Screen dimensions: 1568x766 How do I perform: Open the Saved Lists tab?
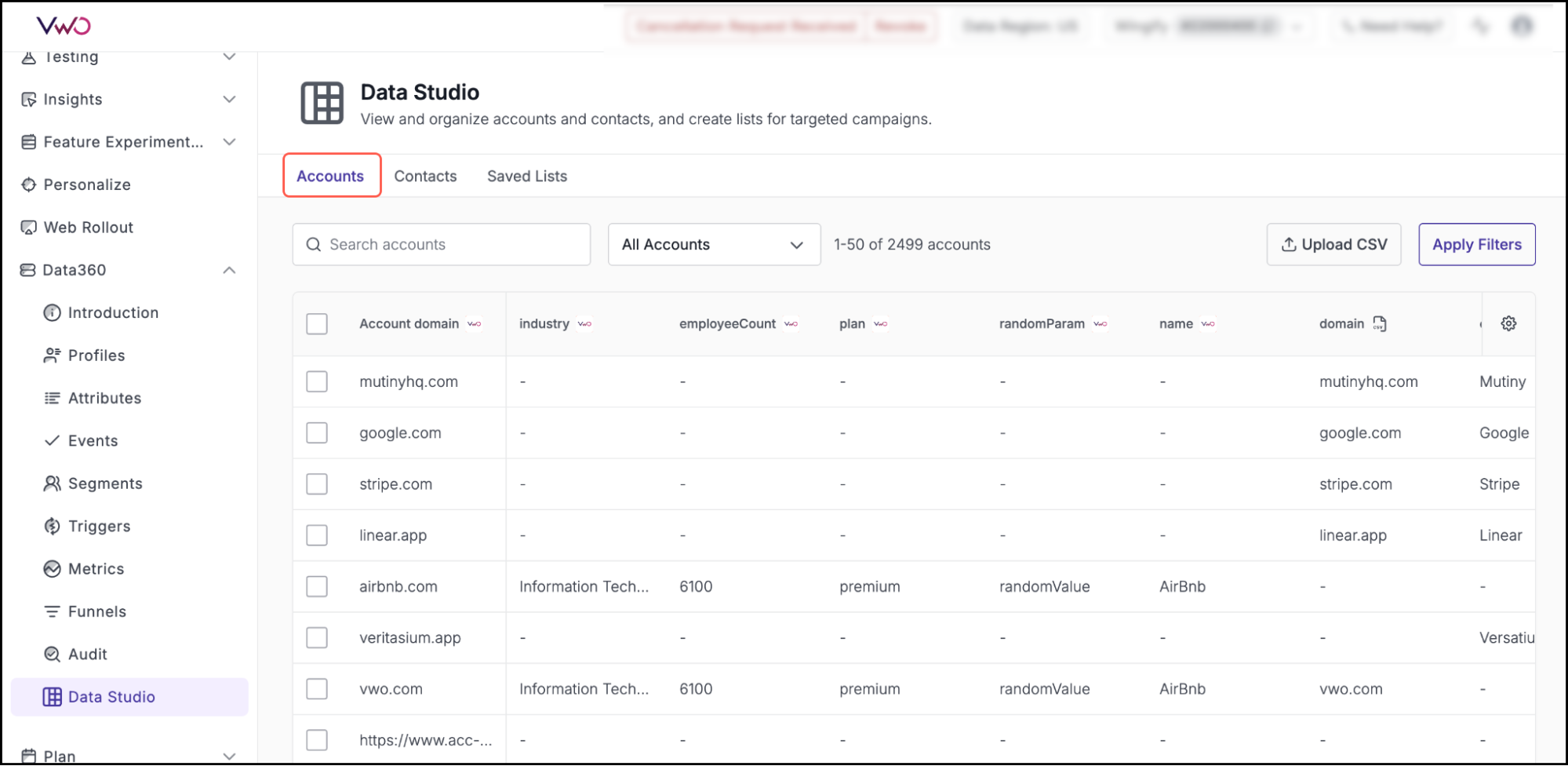(526, 177)
